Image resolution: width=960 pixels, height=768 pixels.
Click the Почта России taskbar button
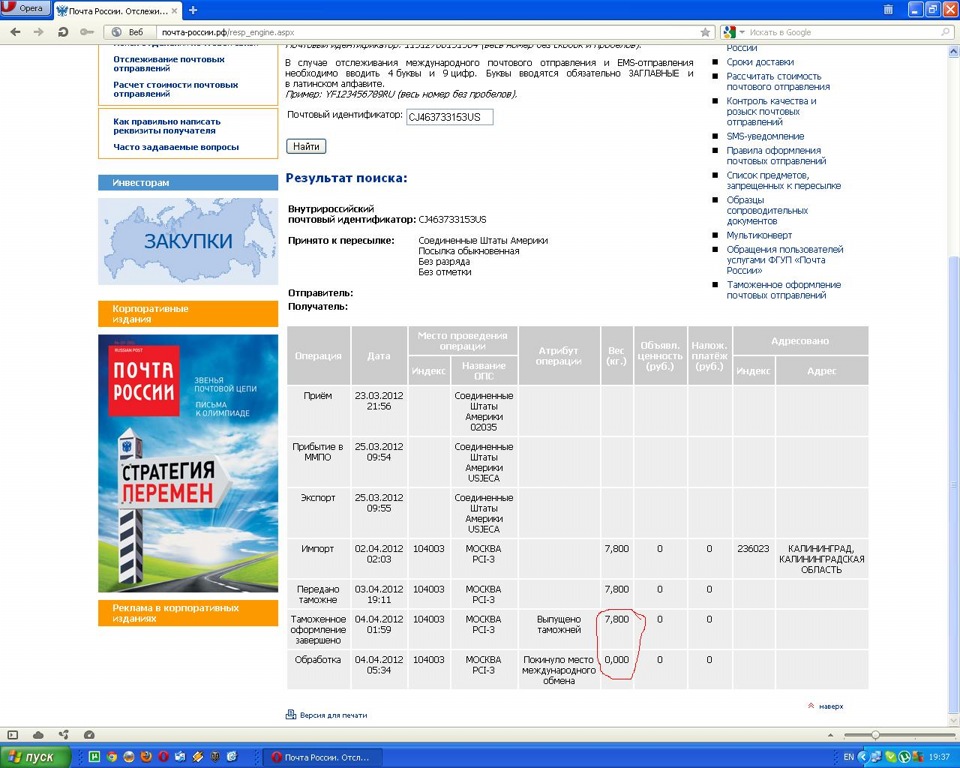[x=323, y=758]
